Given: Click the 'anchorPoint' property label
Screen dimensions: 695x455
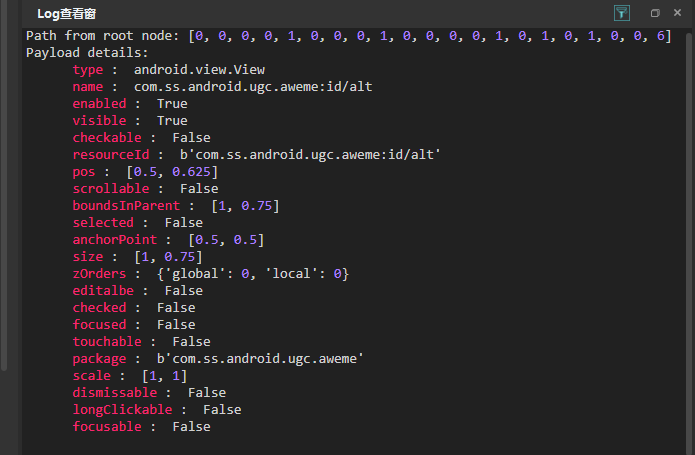Looking at the screenshot, I should coord(115,240).
